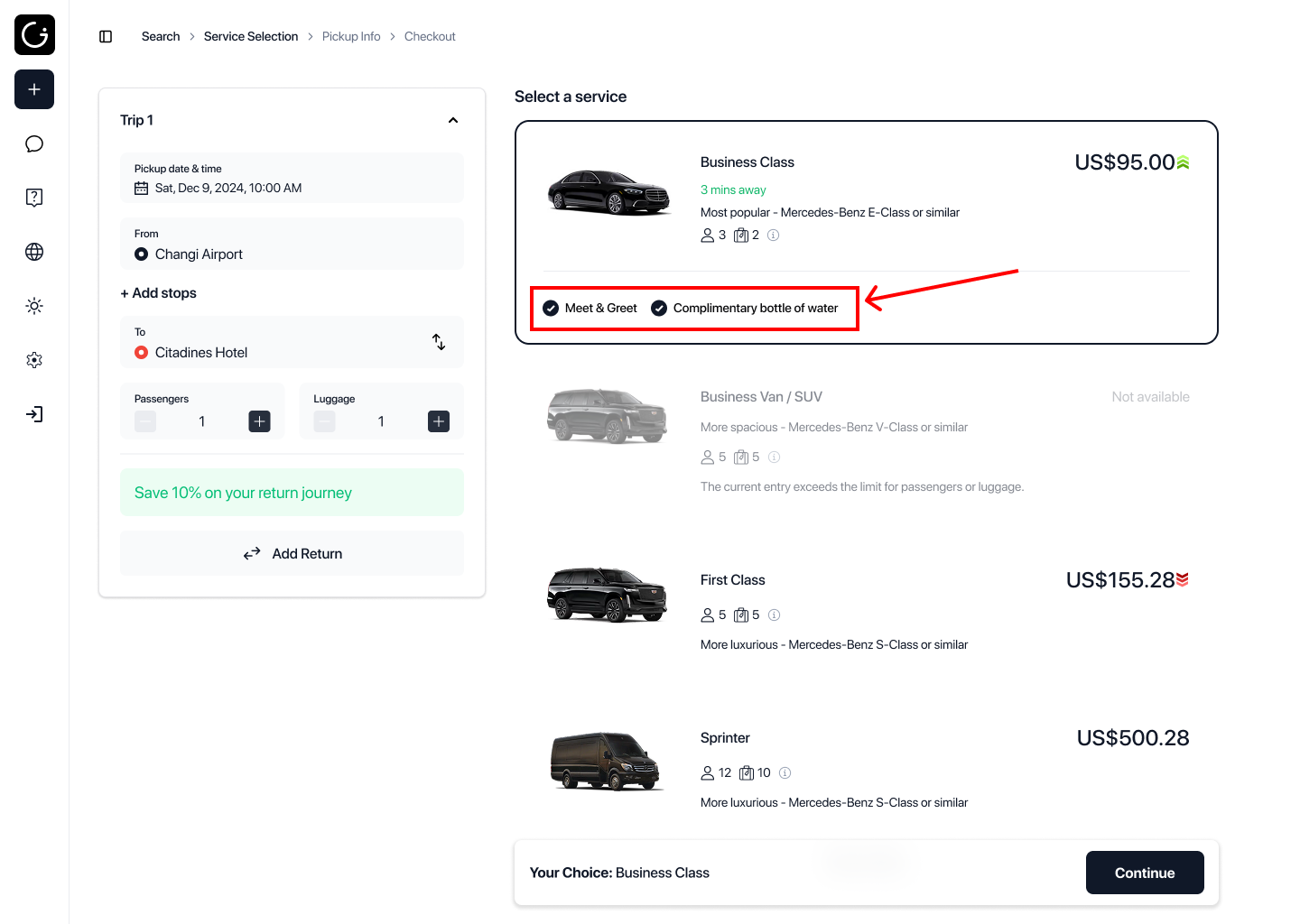Click the globe language icon
This screenshot has height=924, width=1300.
pos(34,252)
